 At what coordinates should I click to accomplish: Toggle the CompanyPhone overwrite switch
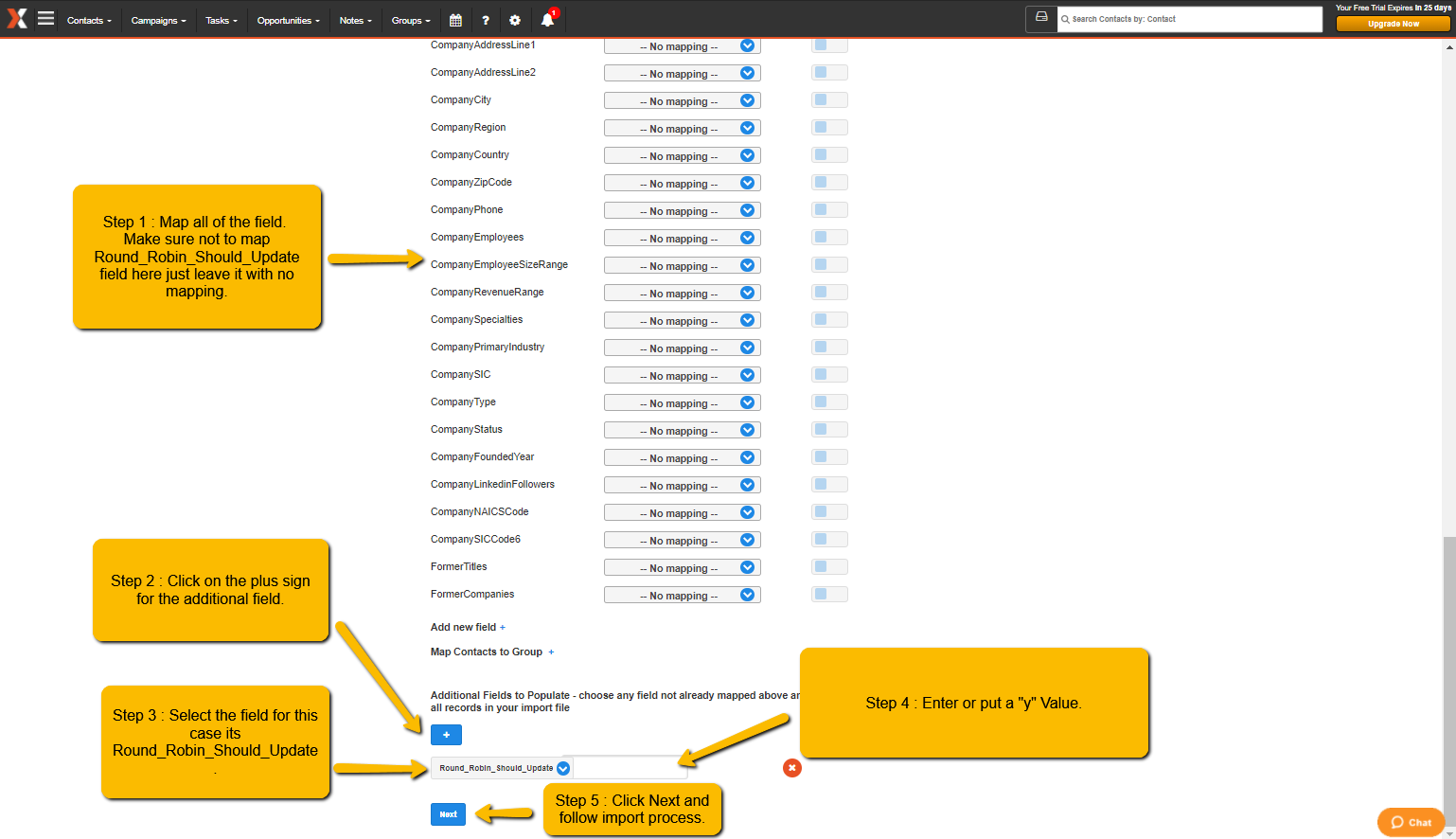point(829,209)
